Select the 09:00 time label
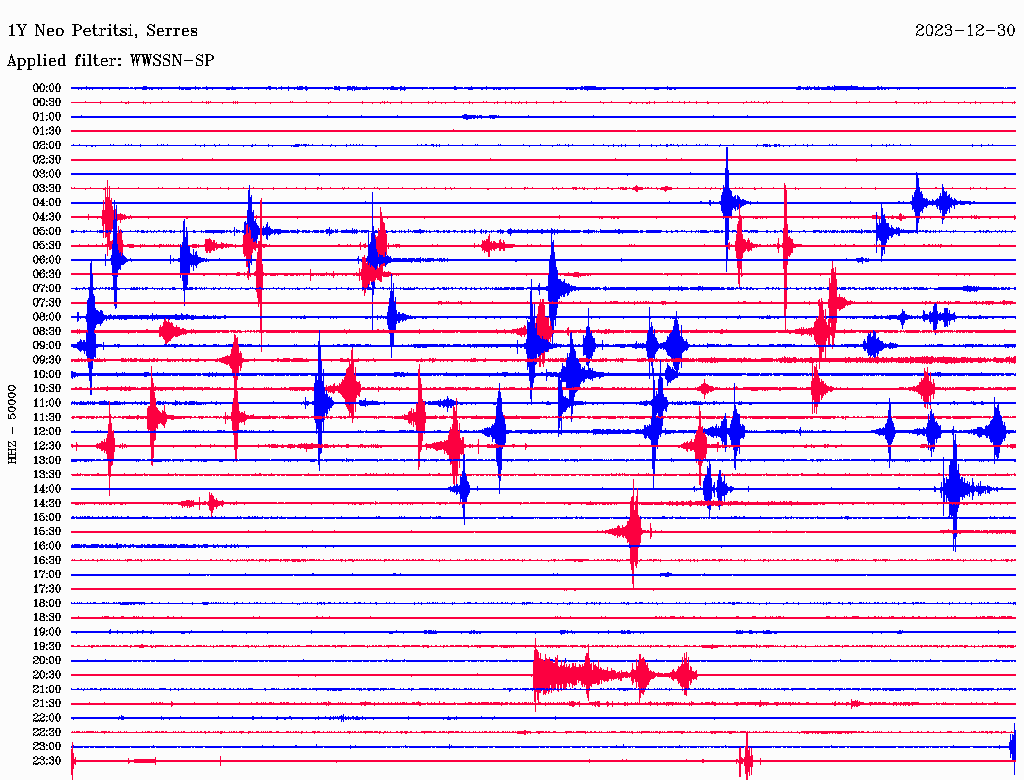The width and height of the screenshot is (1024, 780). click(47, 346)
